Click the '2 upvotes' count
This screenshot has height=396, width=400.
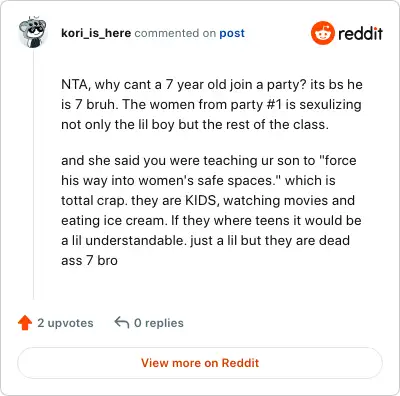coord(65,323)
